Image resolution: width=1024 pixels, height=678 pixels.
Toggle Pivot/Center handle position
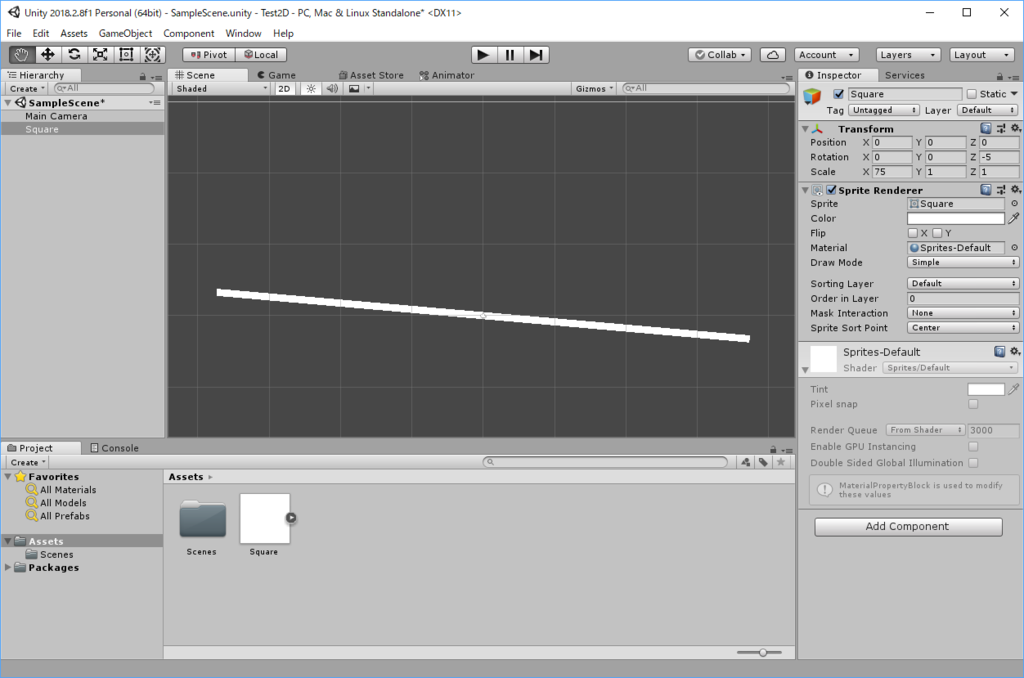click(x=209, y=55)
